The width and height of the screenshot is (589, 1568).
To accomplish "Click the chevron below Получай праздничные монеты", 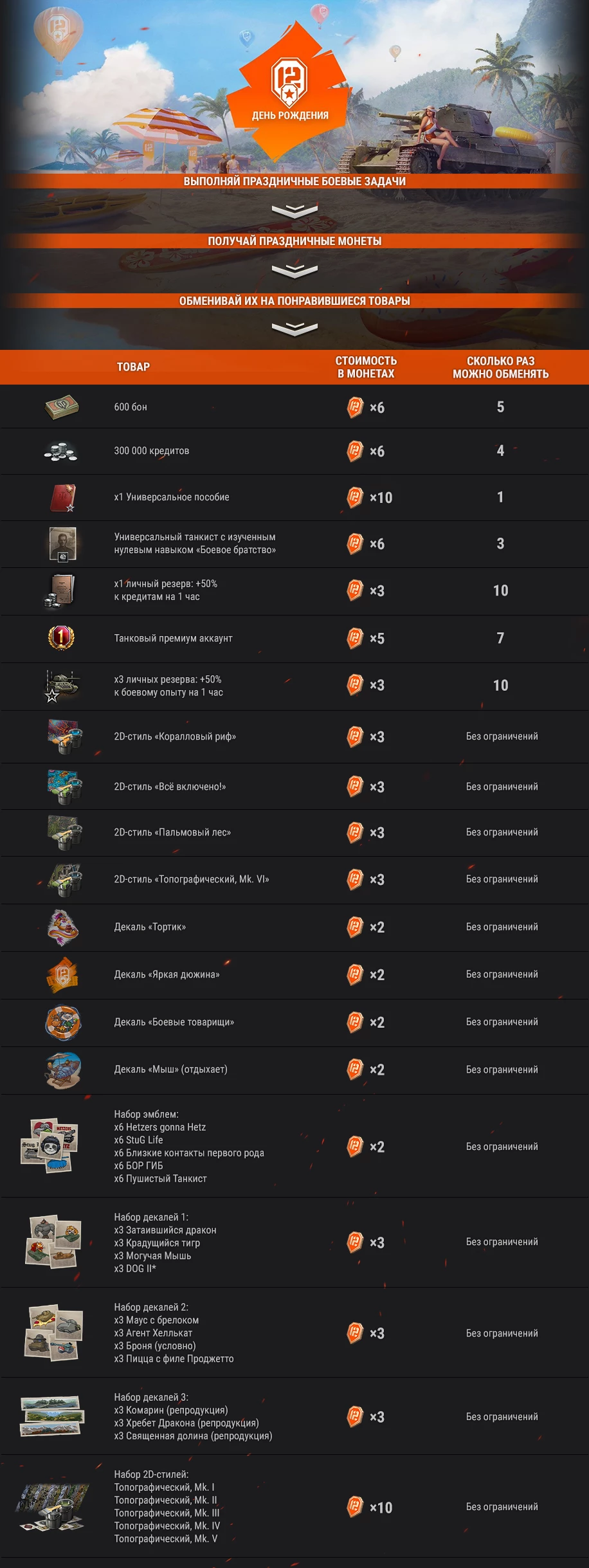I will (x=294, y=271).
